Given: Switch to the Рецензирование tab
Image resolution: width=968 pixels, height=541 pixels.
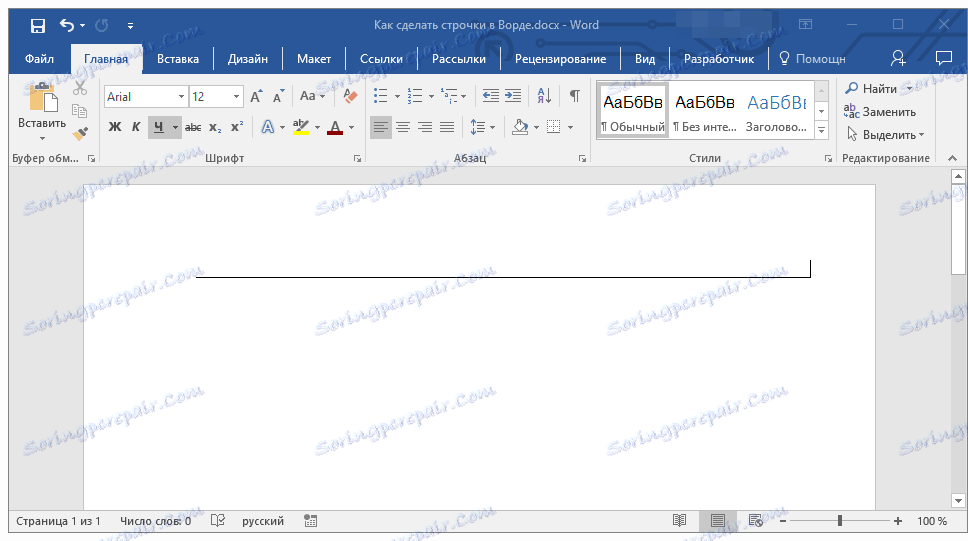Looking at the screenshot, I should [x=561, y=59].
